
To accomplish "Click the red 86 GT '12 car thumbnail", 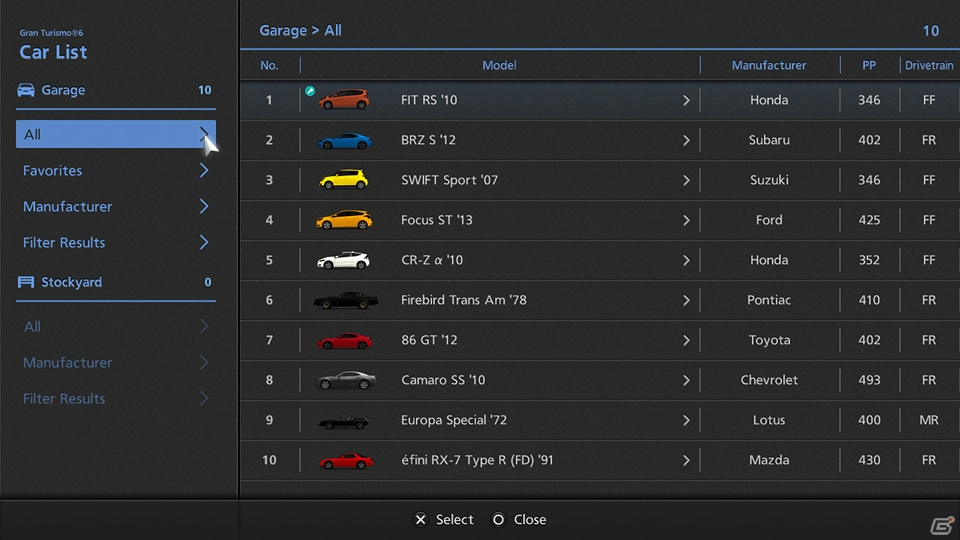I will tap(344, 340).
